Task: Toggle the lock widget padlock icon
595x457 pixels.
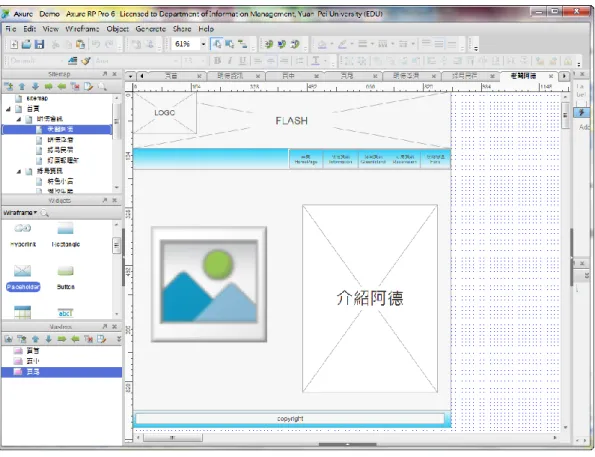Action: coord(568,61)
